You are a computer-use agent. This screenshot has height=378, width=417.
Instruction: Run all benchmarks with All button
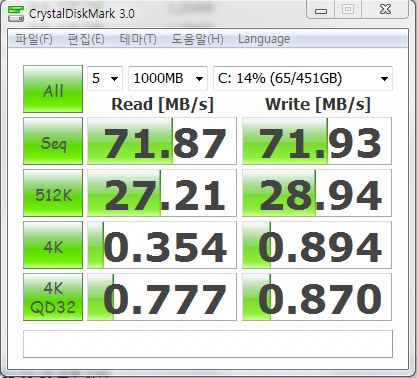click(53, 89)
